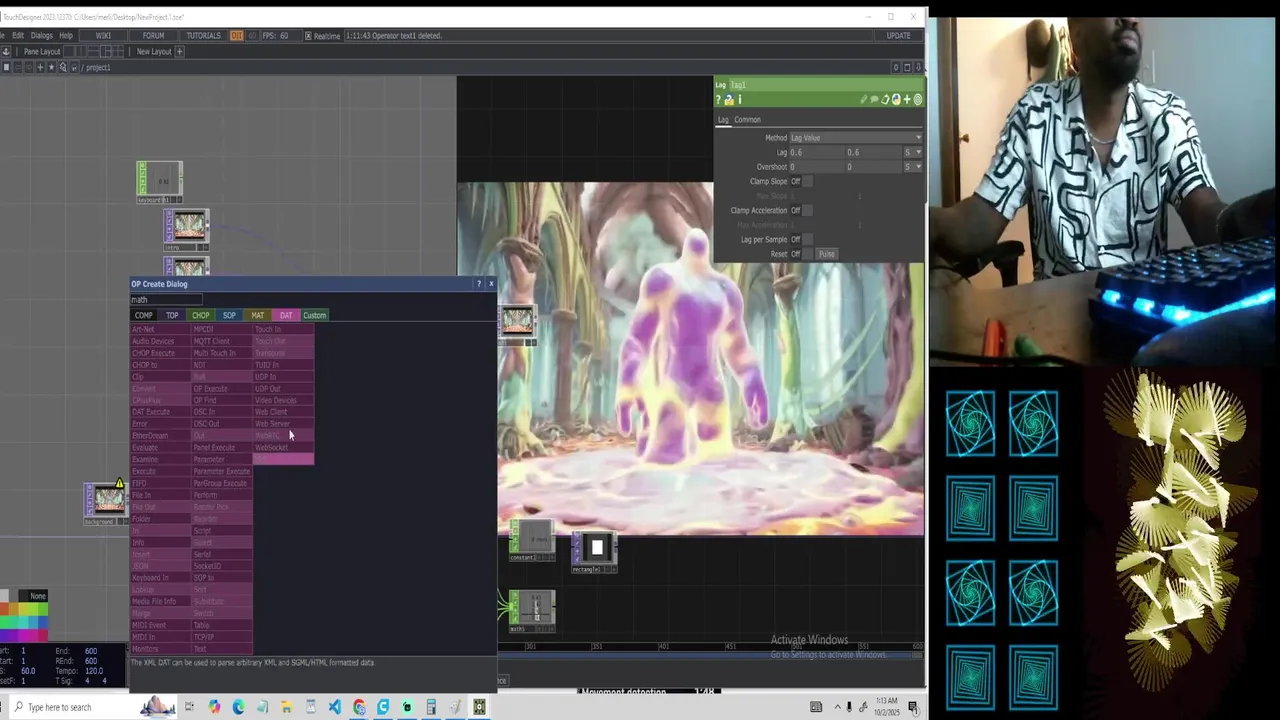Image resolution: width=1280 pixels, height=720 pixels.
Task: Click the WIKI button
Action: (x=103, y=35)
